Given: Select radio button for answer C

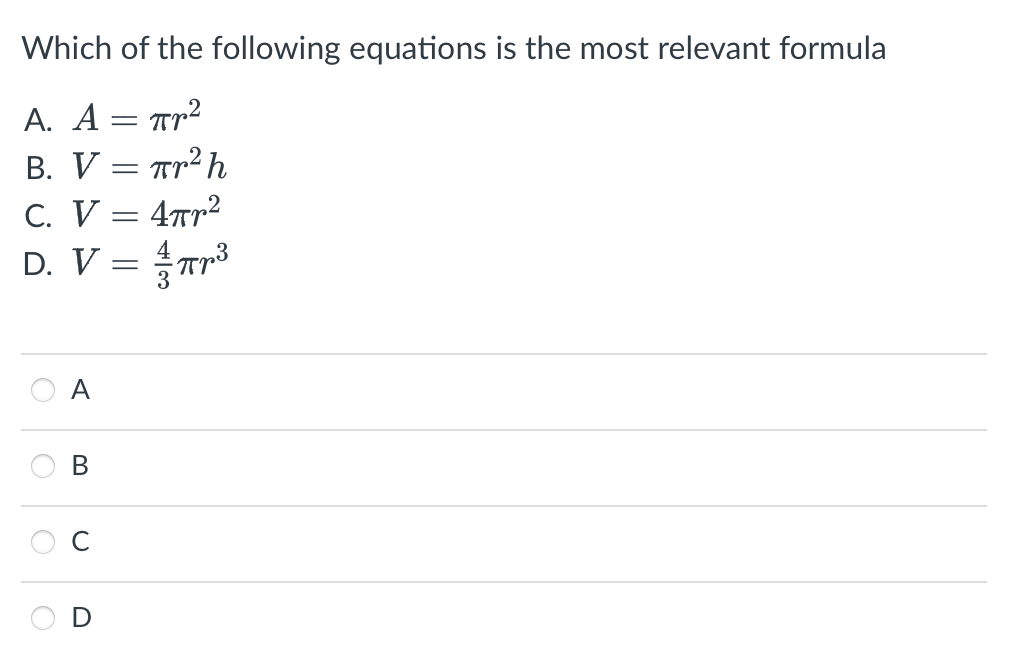Looking at the screenshot, I should 42,541.
